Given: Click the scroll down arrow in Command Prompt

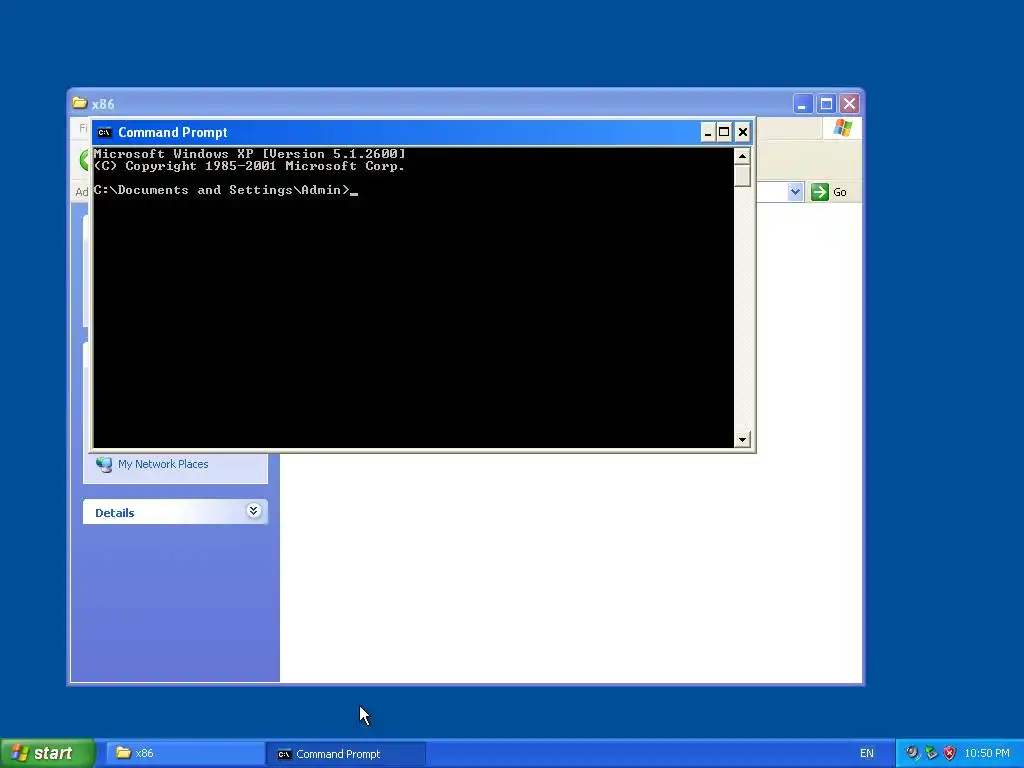Looking at the screenshot, I should (742, 440).
